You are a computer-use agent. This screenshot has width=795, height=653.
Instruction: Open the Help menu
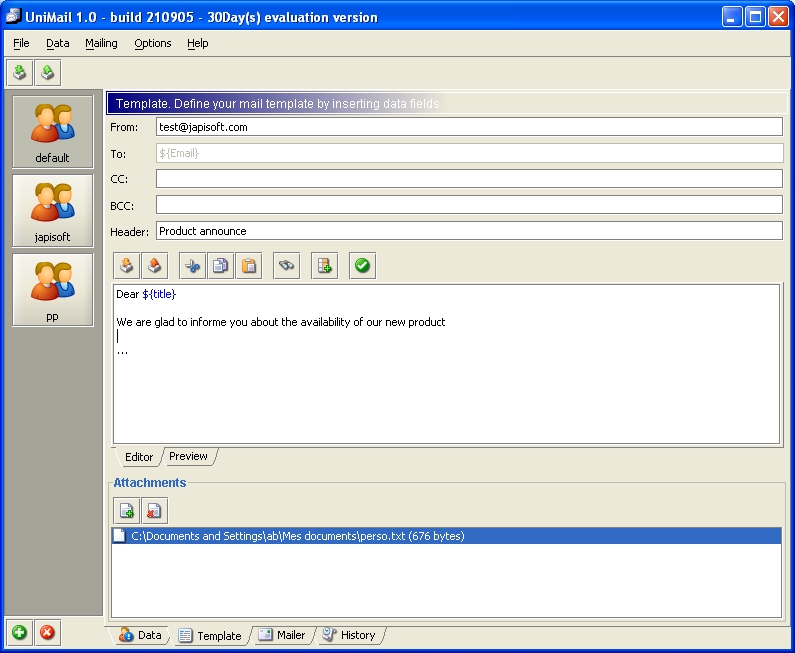(198, 44)
